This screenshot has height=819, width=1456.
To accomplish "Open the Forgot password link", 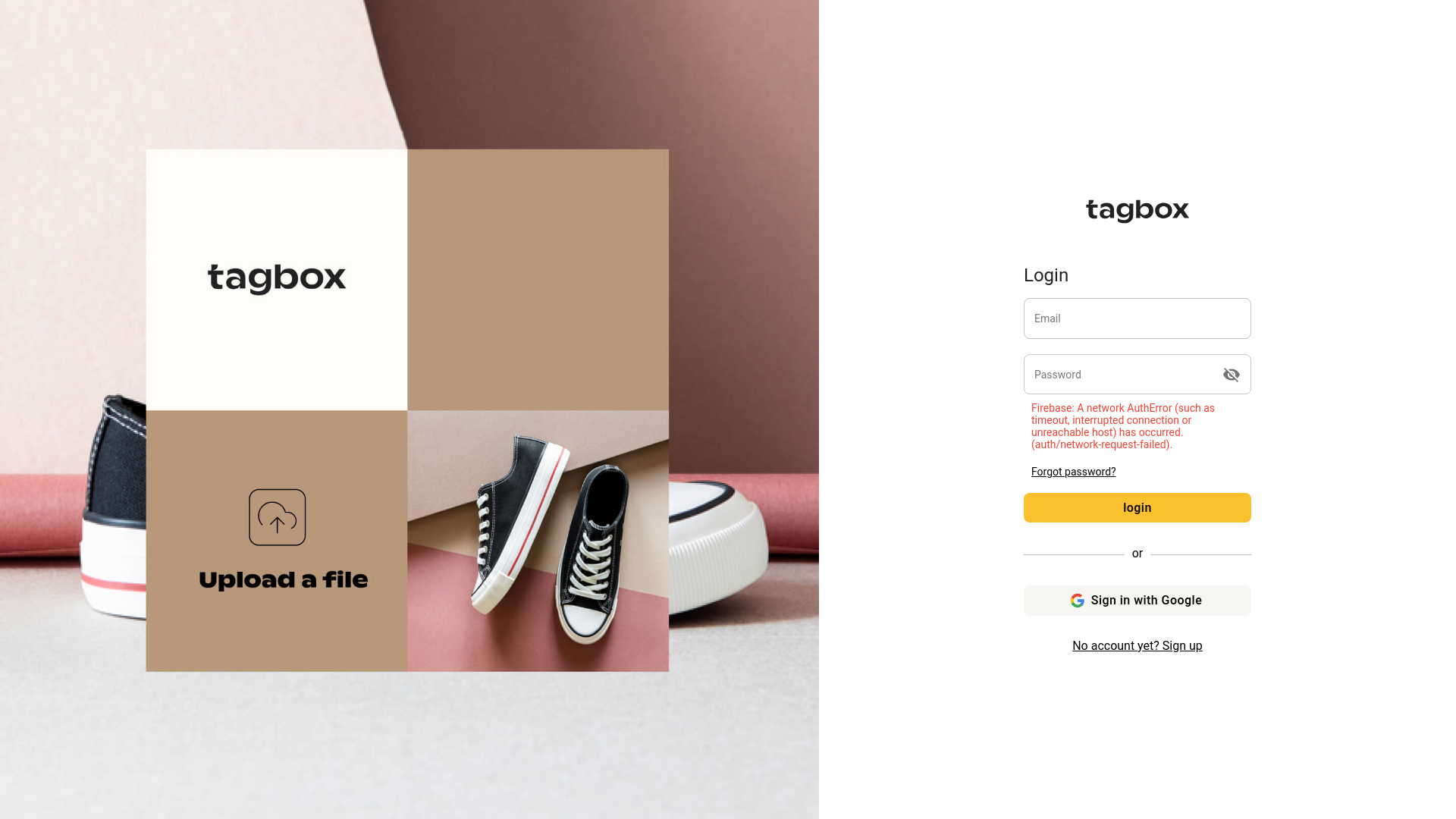I will coord(1073,472).
